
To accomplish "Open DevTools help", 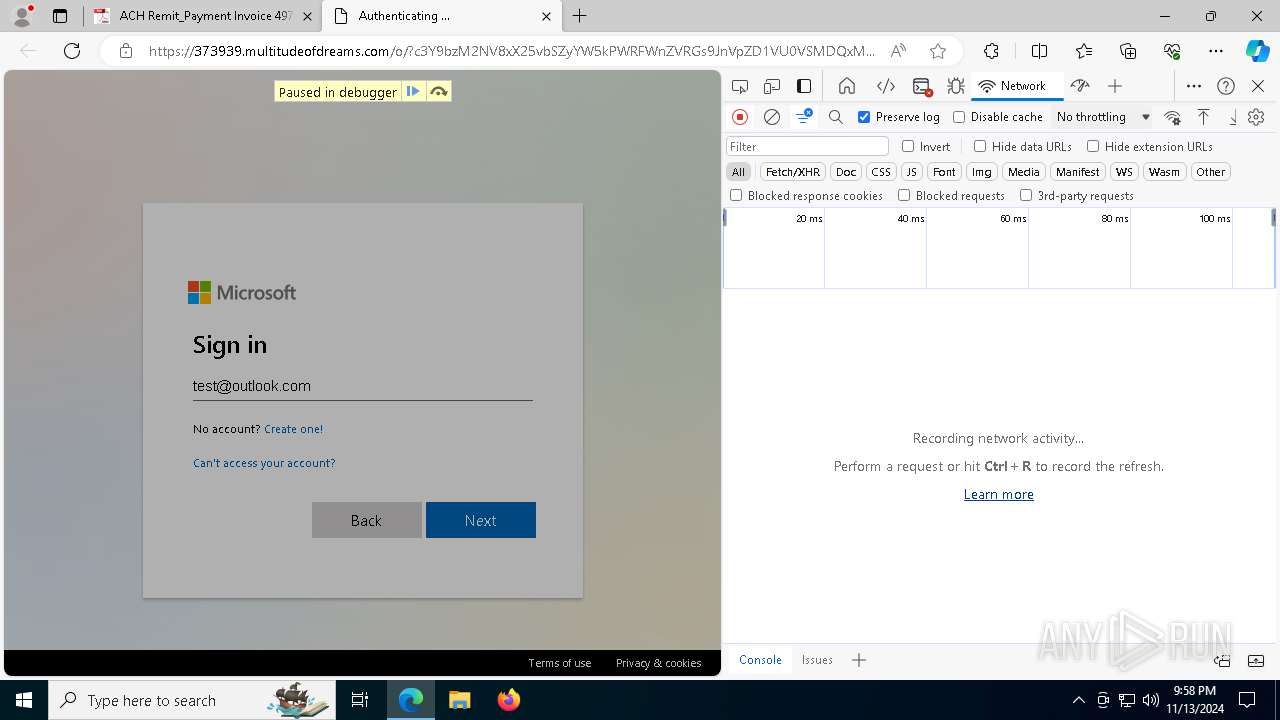I will 1226,86.
